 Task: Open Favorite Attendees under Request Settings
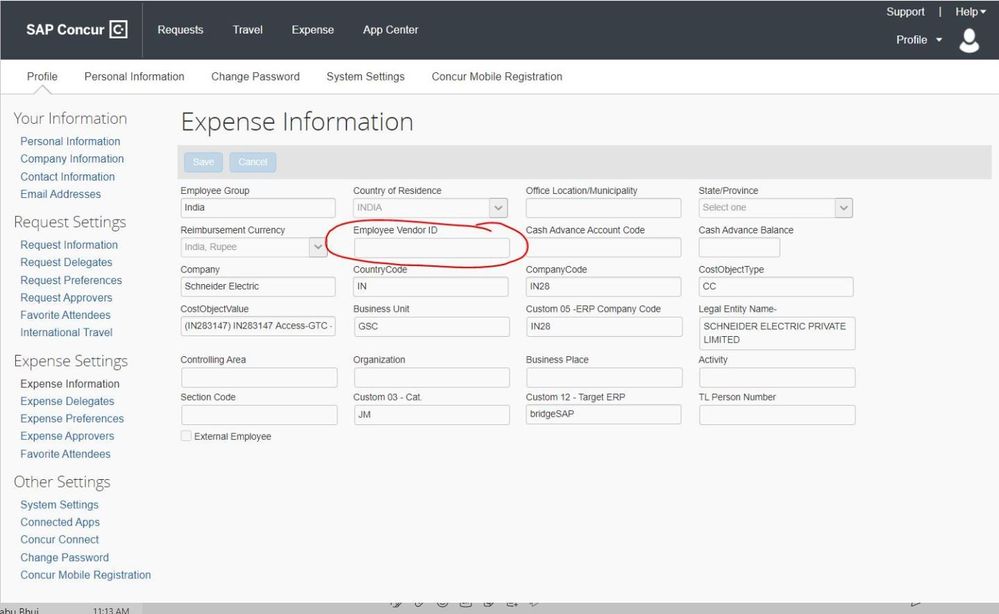(x=65, y=315)
